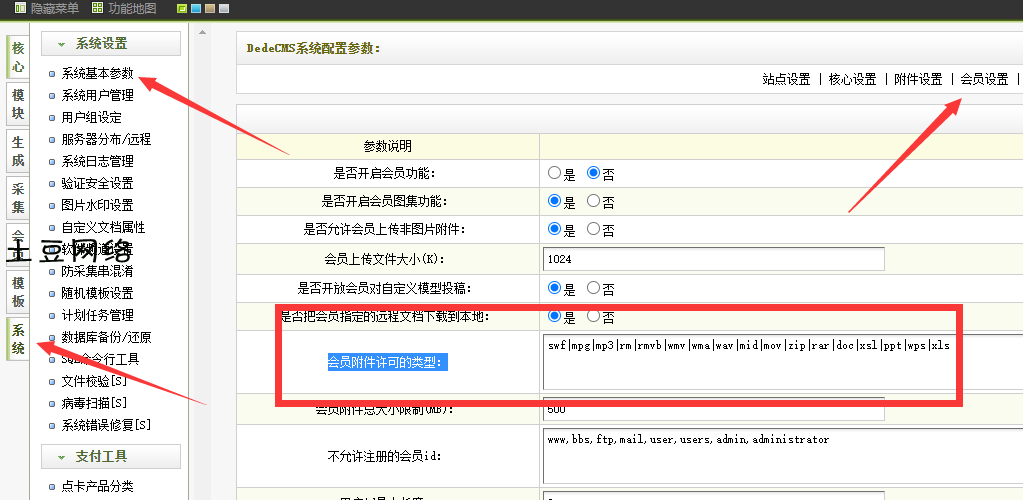Select the tan skin color square
The width and height of the screenshot is (1023, 500).
[210, 9]
